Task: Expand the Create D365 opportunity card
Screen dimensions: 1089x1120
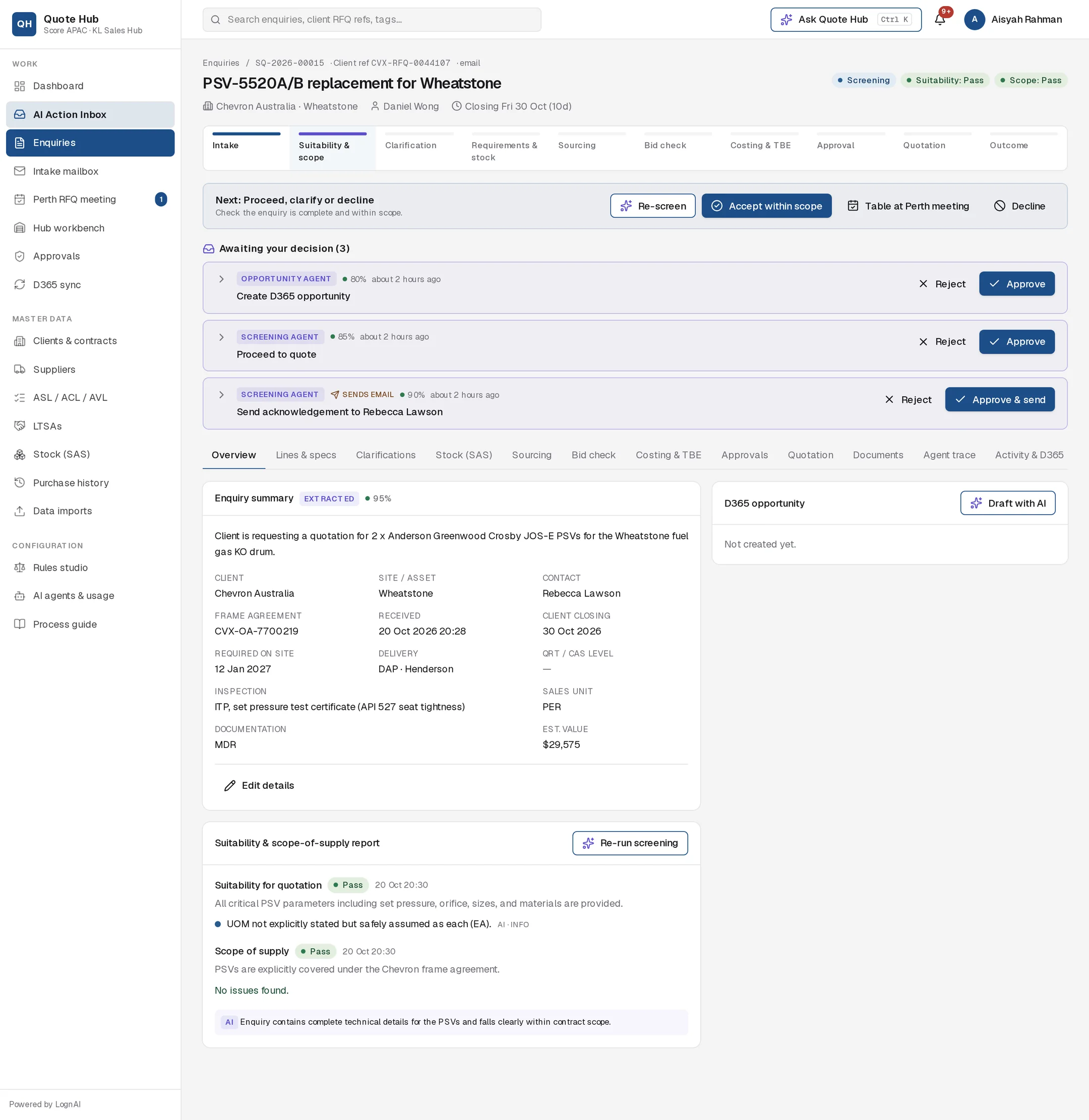Action: [x=221, y=279]
